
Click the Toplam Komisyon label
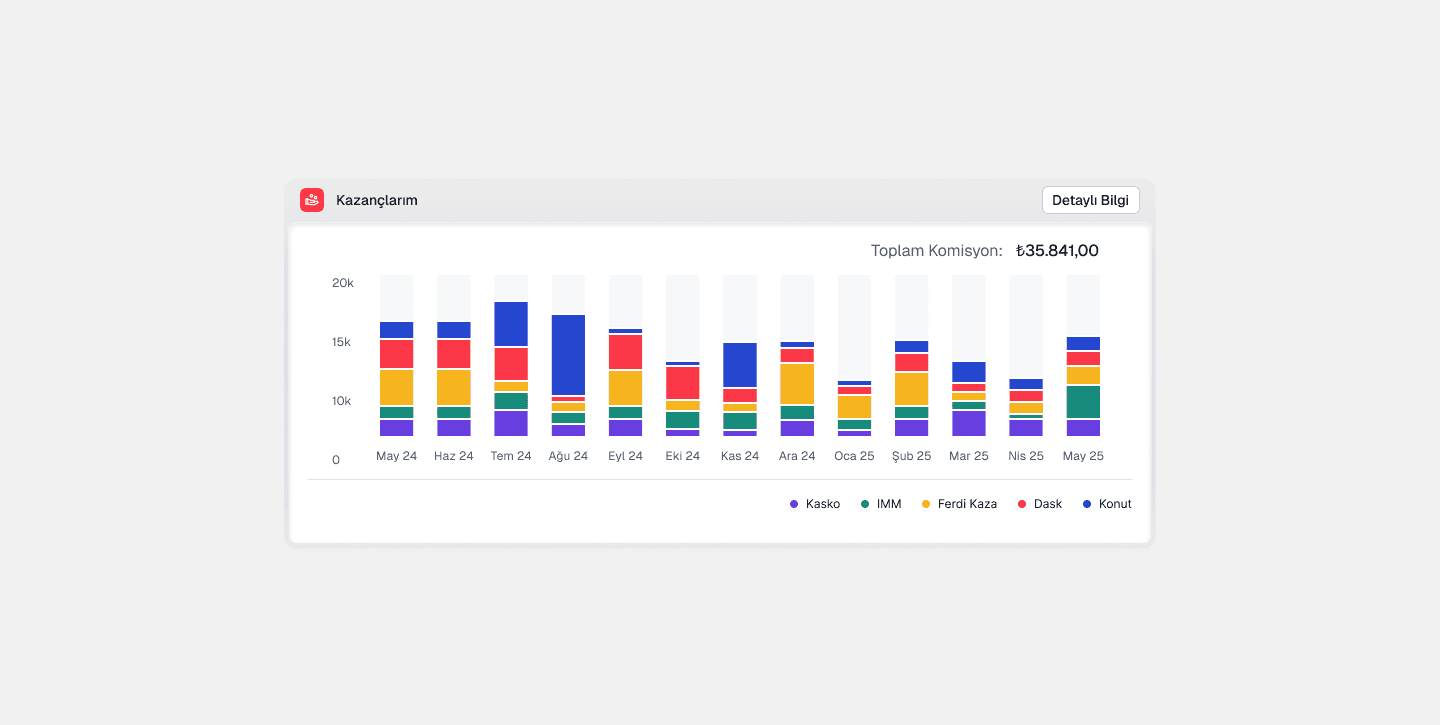[936, 251]
